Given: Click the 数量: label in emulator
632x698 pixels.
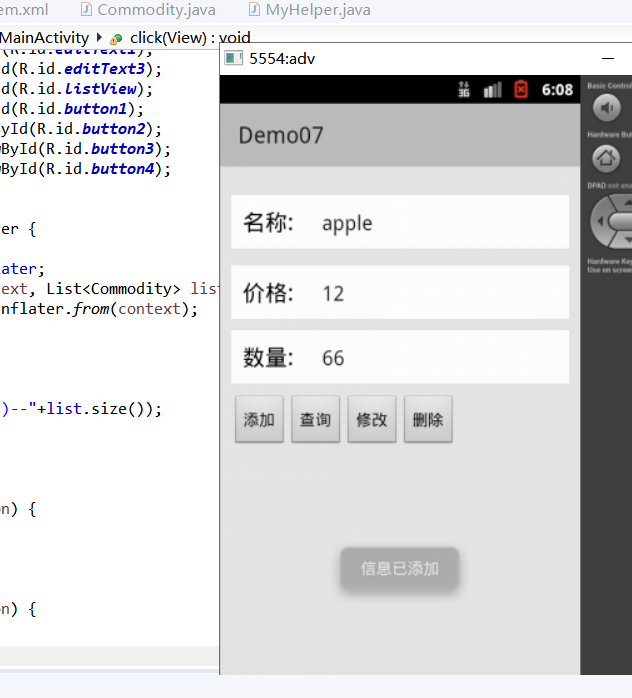Looking at the screenshot, I should [268, 358].
